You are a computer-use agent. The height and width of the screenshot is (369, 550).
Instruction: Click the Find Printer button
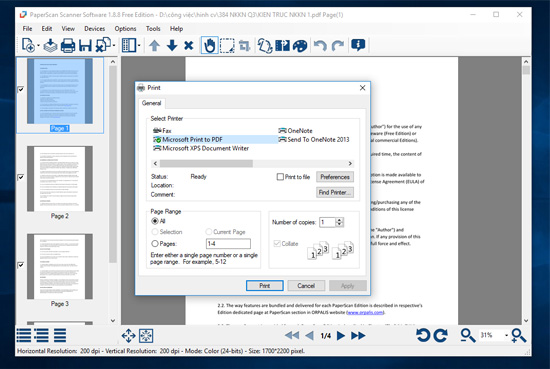tap(335, 192)
